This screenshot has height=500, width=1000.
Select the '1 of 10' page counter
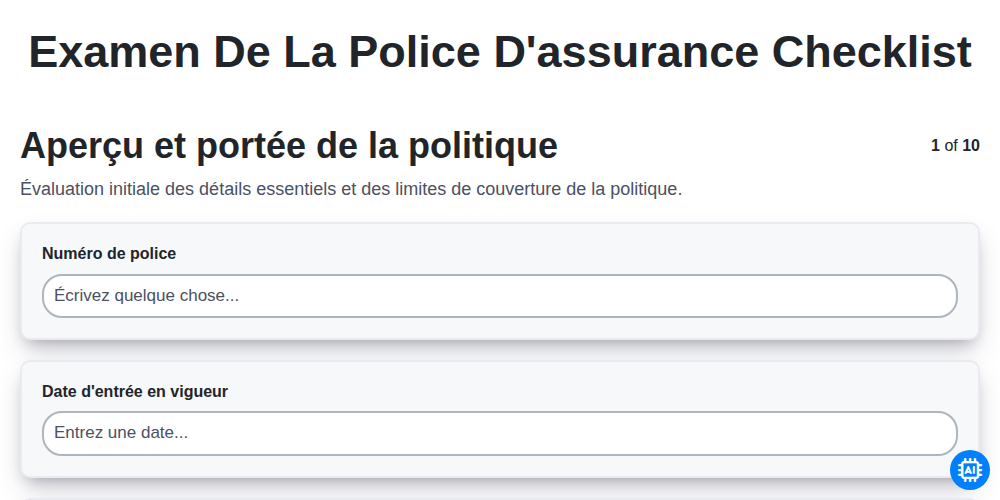(955, 145)
